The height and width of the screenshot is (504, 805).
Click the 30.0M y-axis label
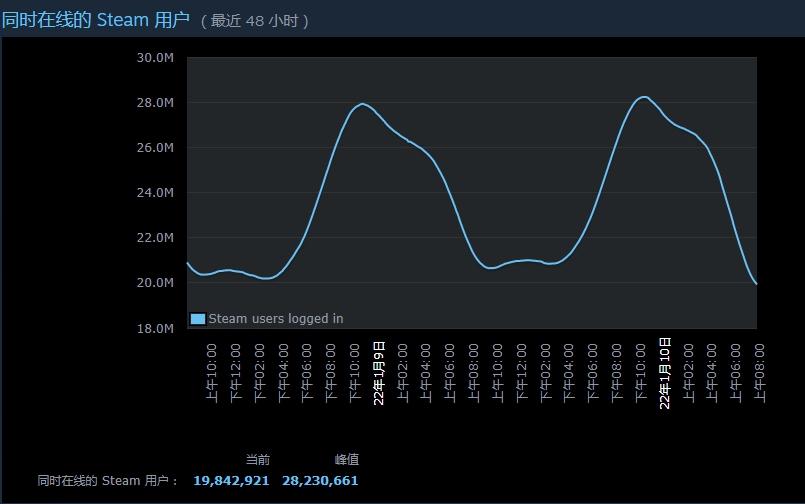tap(155, 57)
